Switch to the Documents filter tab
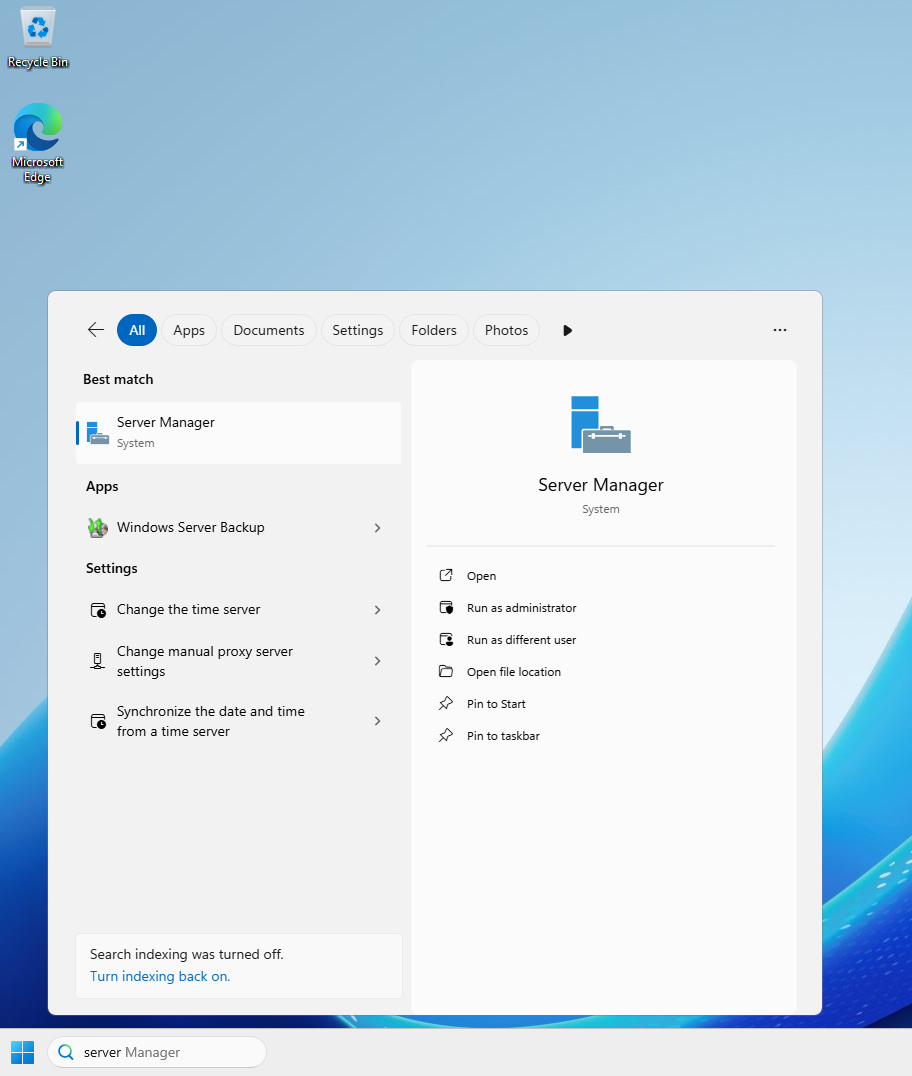Viewport: 912px width, 1076px height. (x=268, y=330)
